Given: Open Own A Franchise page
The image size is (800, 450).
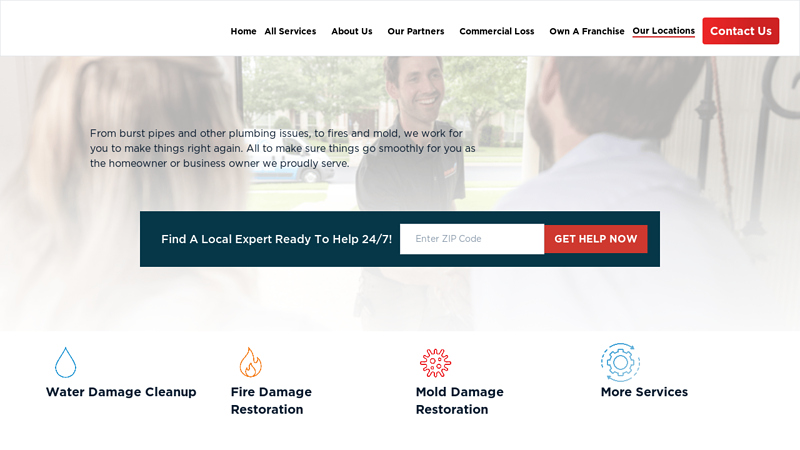Looking at the screenshot, I should click(587, 31).
